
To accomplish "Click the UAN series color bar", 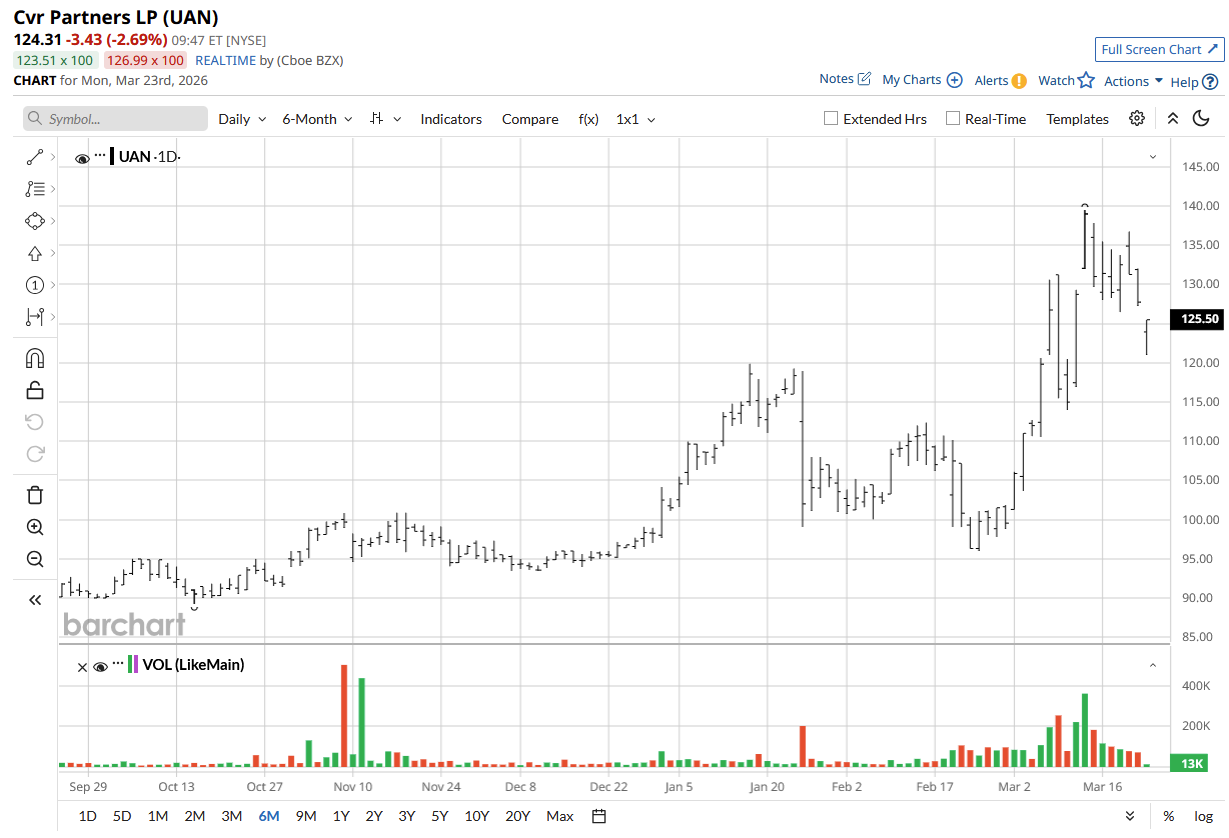I will pos(111,156).
